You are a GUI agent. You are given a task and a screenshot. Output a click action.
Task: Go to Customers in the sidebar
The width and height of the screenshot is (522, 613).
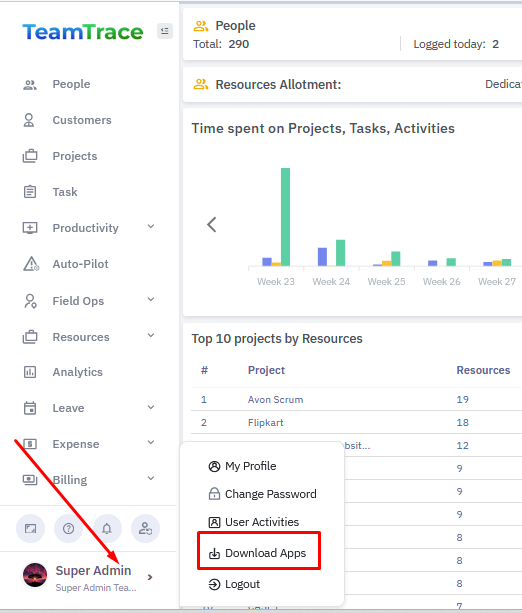pos(82,120)
